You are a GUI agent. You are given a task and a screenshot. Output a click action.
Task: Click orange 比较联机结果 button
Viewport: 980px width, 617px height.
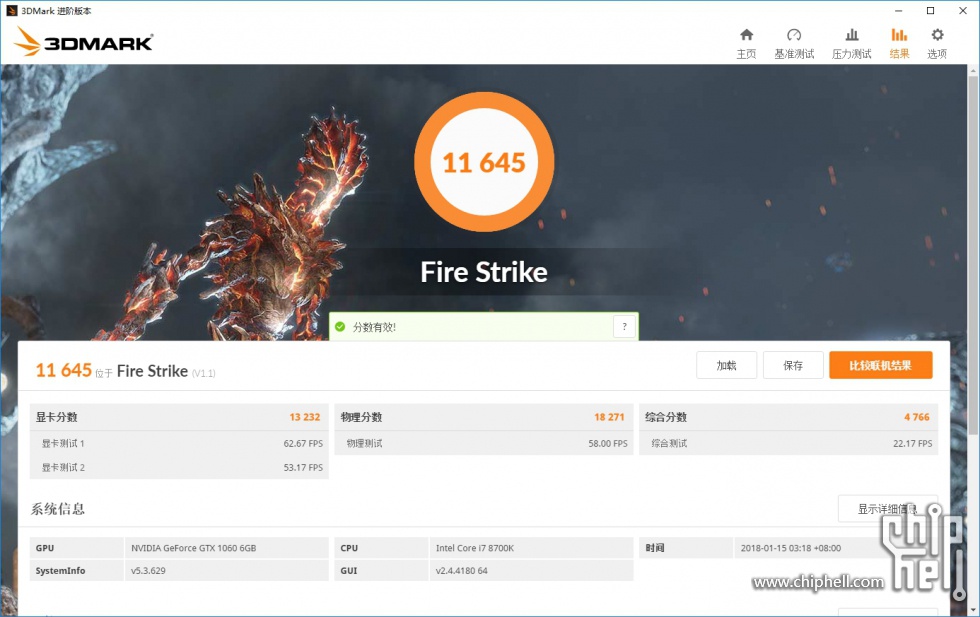click(881, 365)
